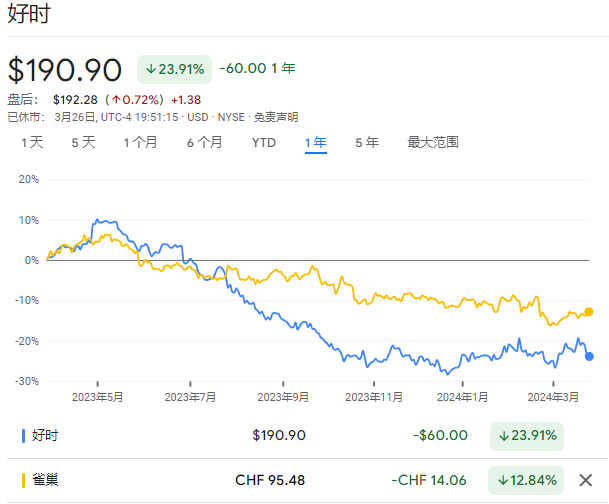Viewport: 609px width, 504px height.
Task: Remove 雀巢 comparison with the X icon
Action: [x=585, y=480]
